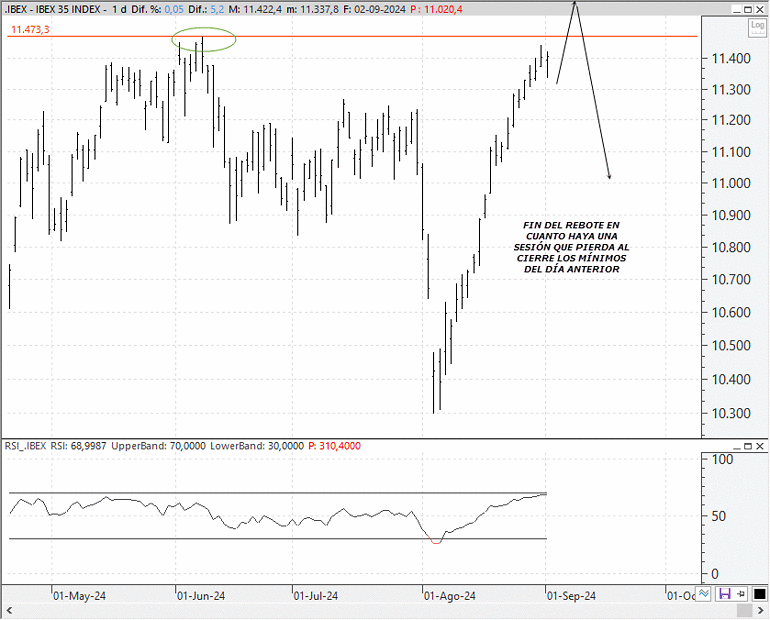
Task: Minimize the RSI indicator pane
Action: click(x=736, y=446)
